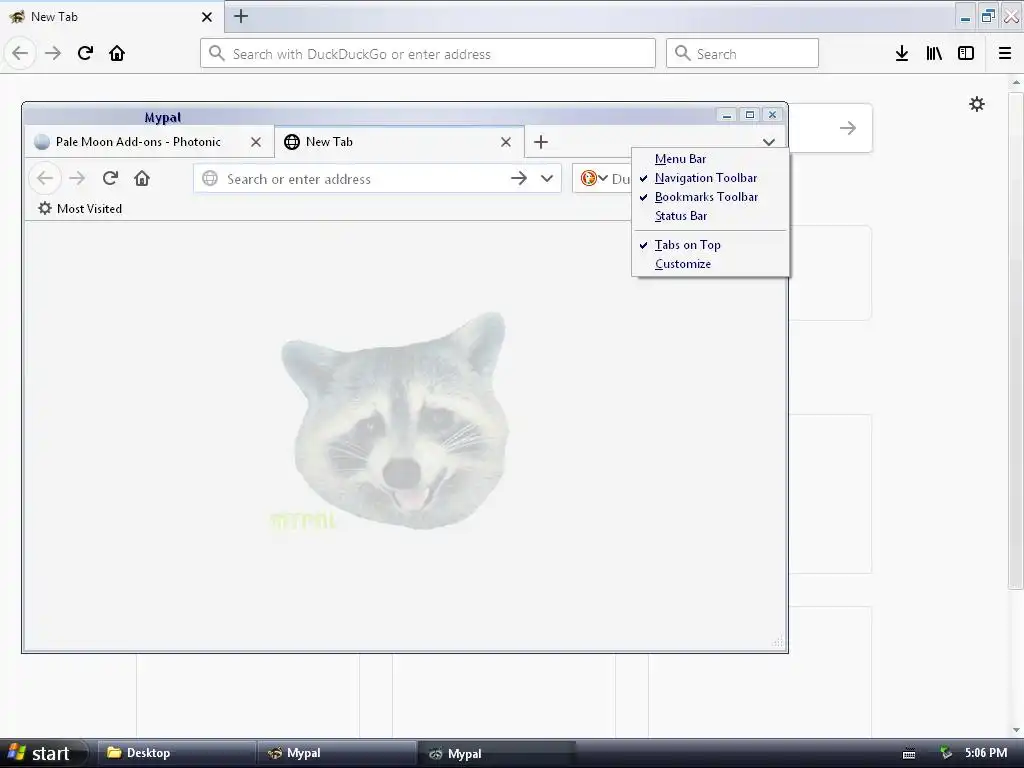The image size is (1024, 768).
Task: Open Downloads arrow icon in outer toolbar
Action: tap(902, 53)
